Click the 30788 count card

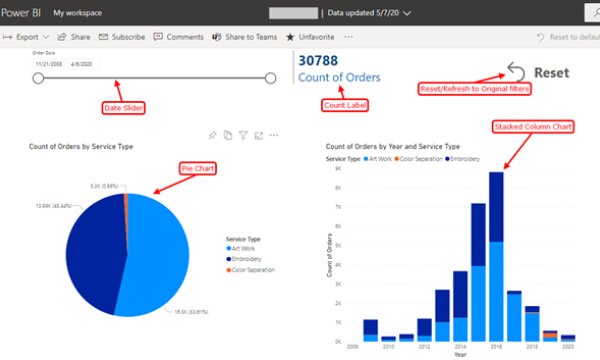pos(318,60)
